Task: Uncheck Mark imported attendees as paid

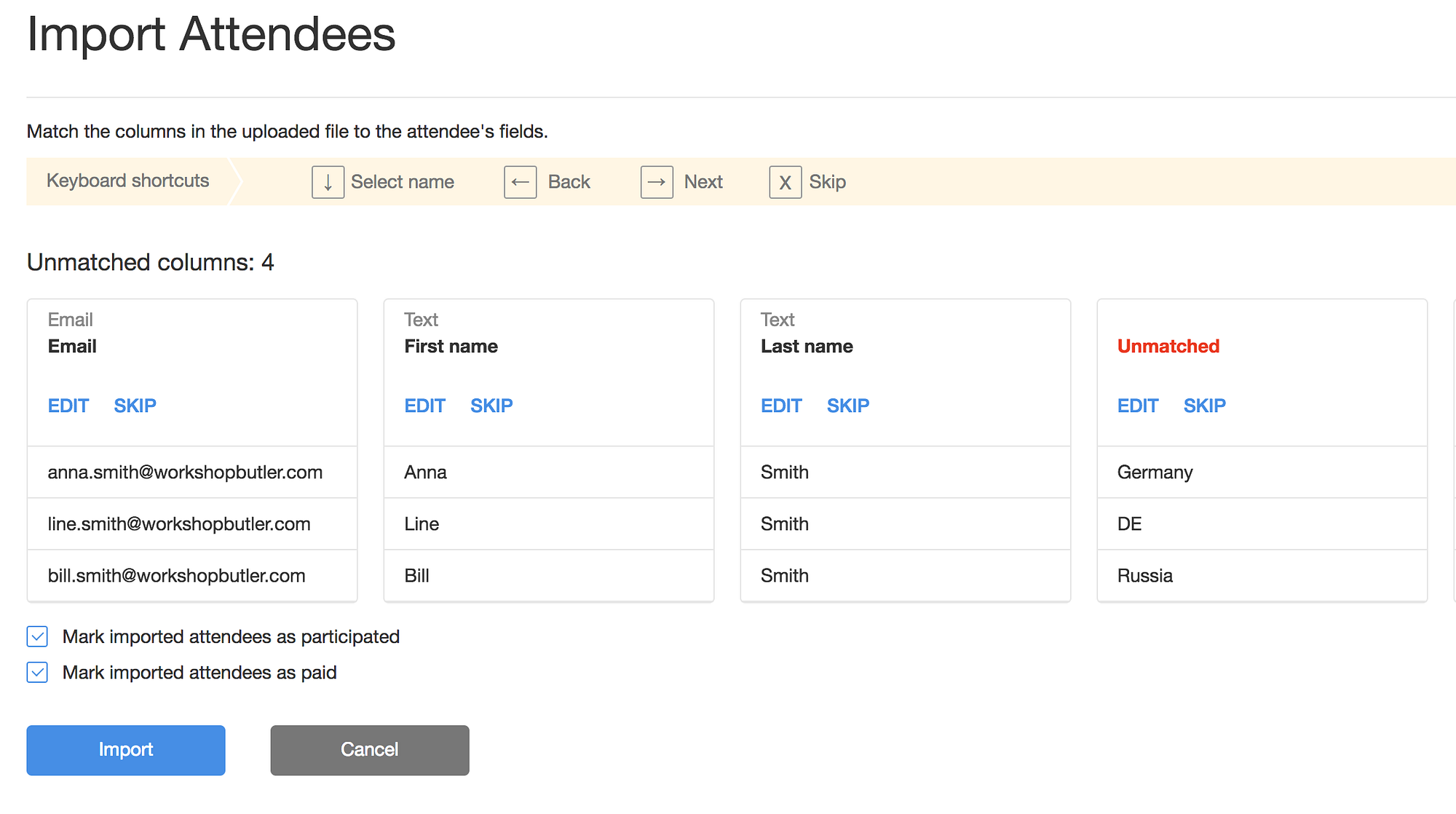Action: coord(38,673)
